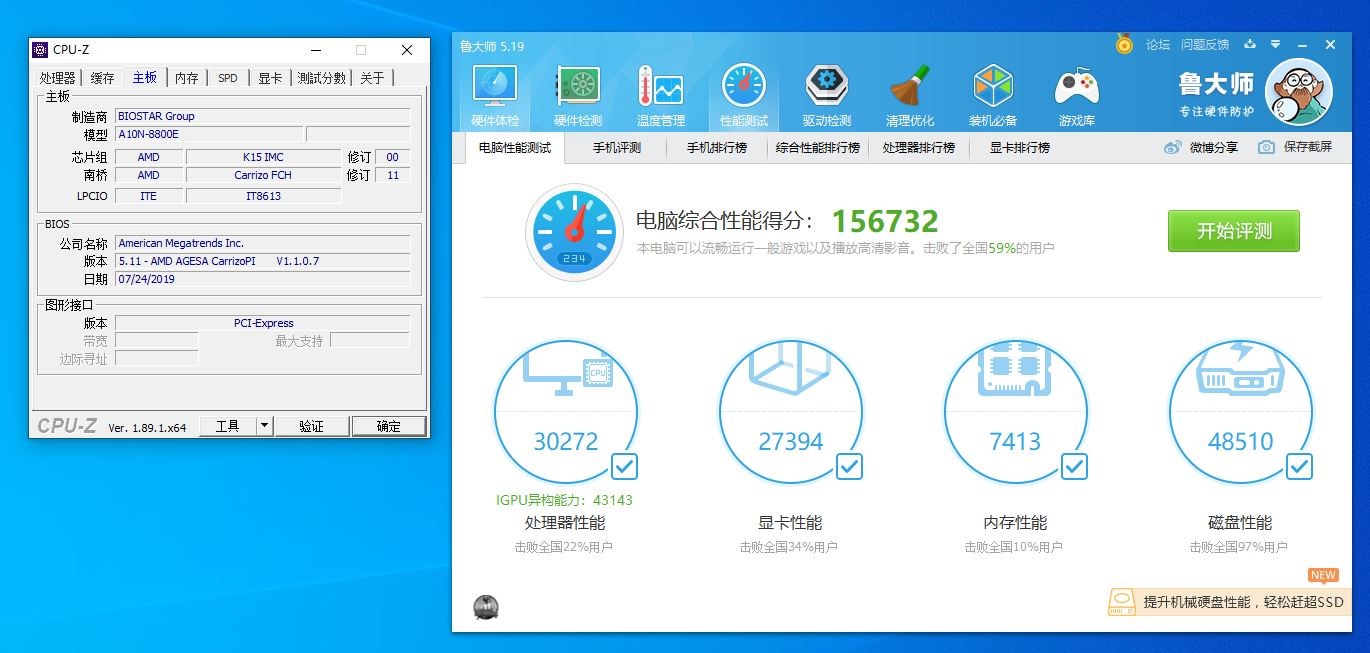Click the 模型 field A10N-8800E
Image resolution: width=1370 pixels, height=653 pixels.
click(208, 134)
